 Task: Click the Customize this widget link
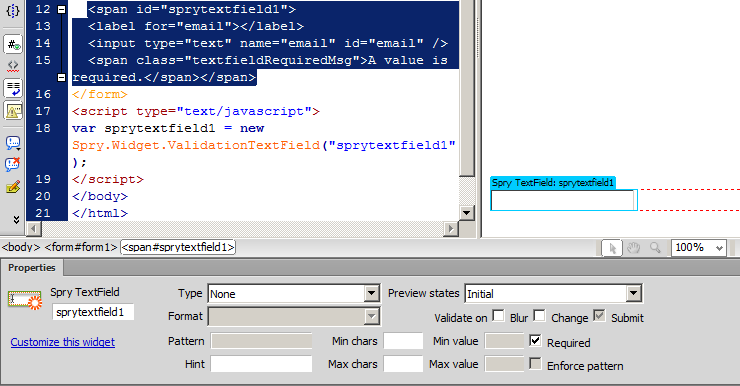(62, 342)
